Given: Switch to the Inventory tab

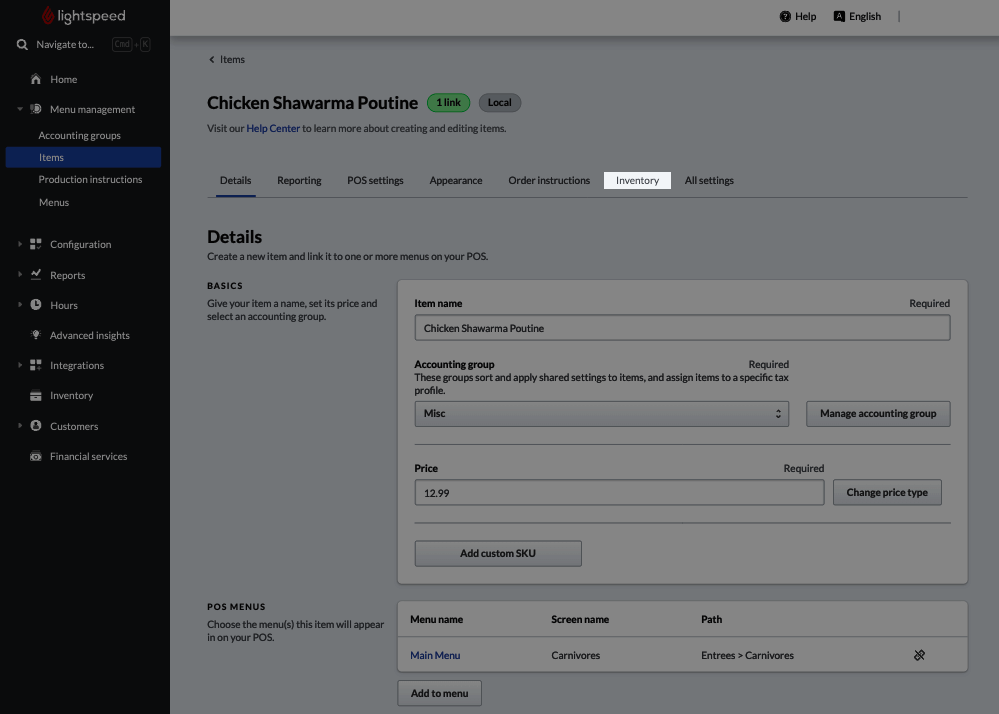Looking at the screenshot, I should click(637, 180).
